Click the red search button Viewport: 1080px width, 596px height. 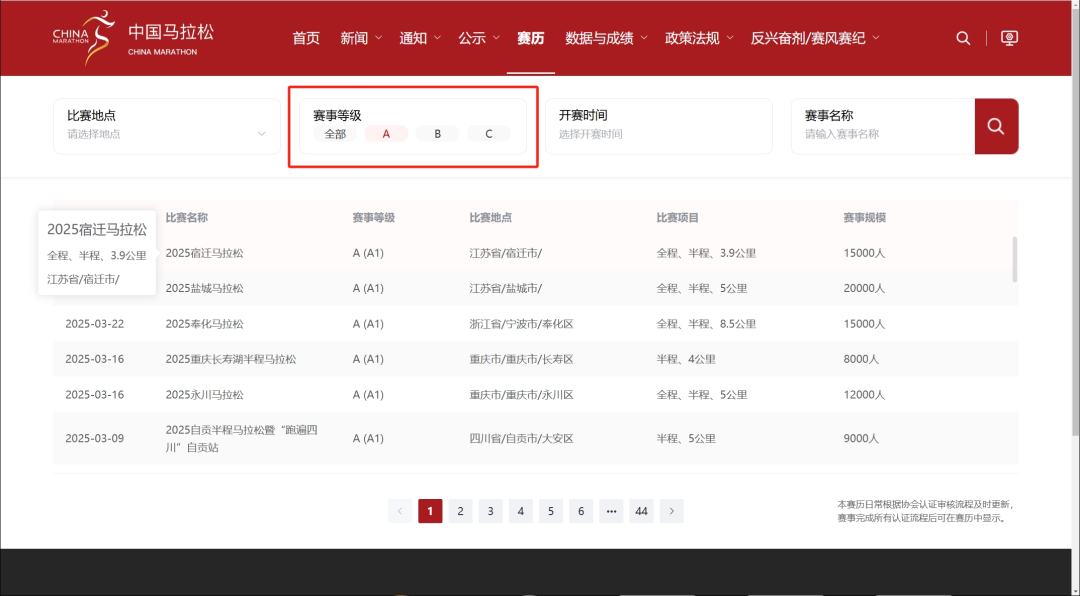pyautogui.click(x=996, y=126)
